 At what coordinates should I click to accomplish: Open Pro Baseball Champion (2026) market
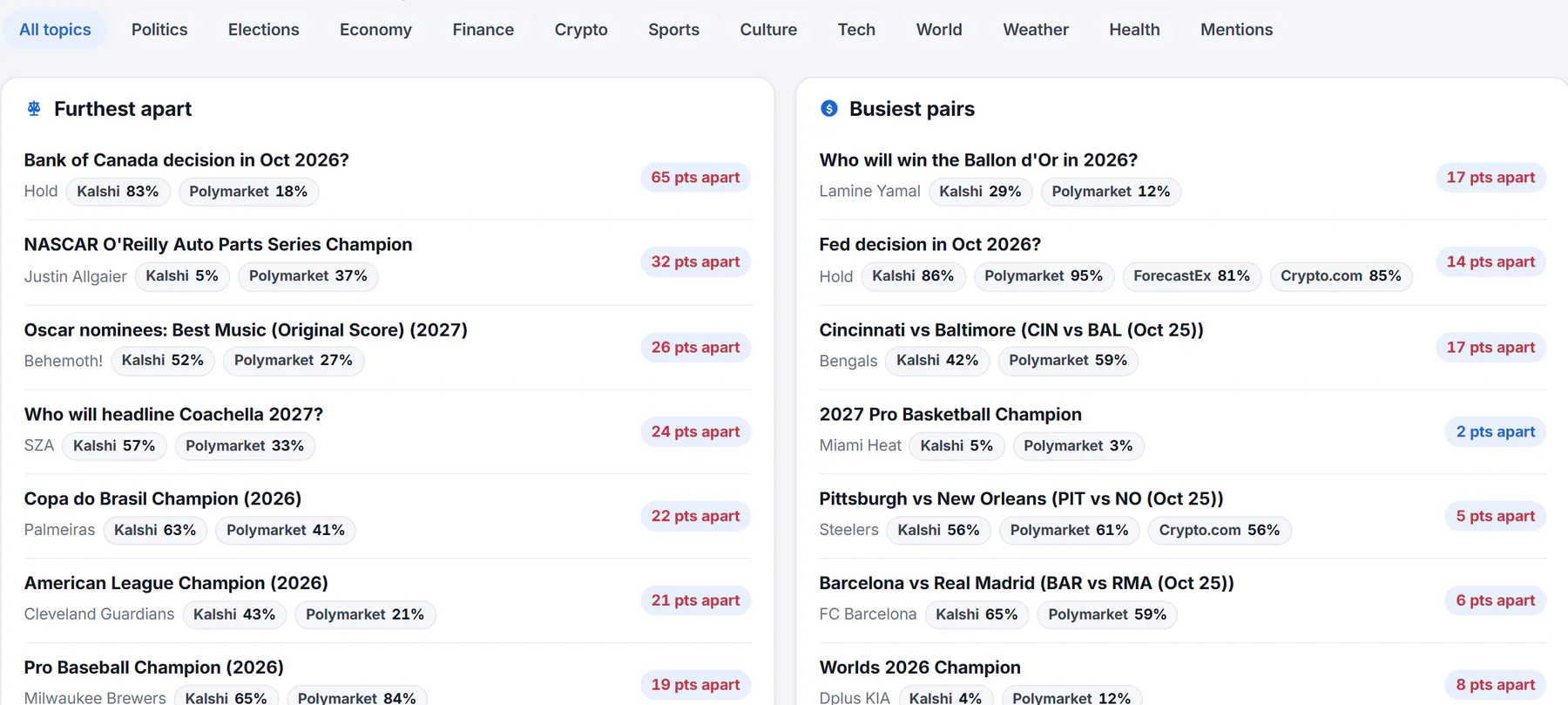(x=154, y=668)
